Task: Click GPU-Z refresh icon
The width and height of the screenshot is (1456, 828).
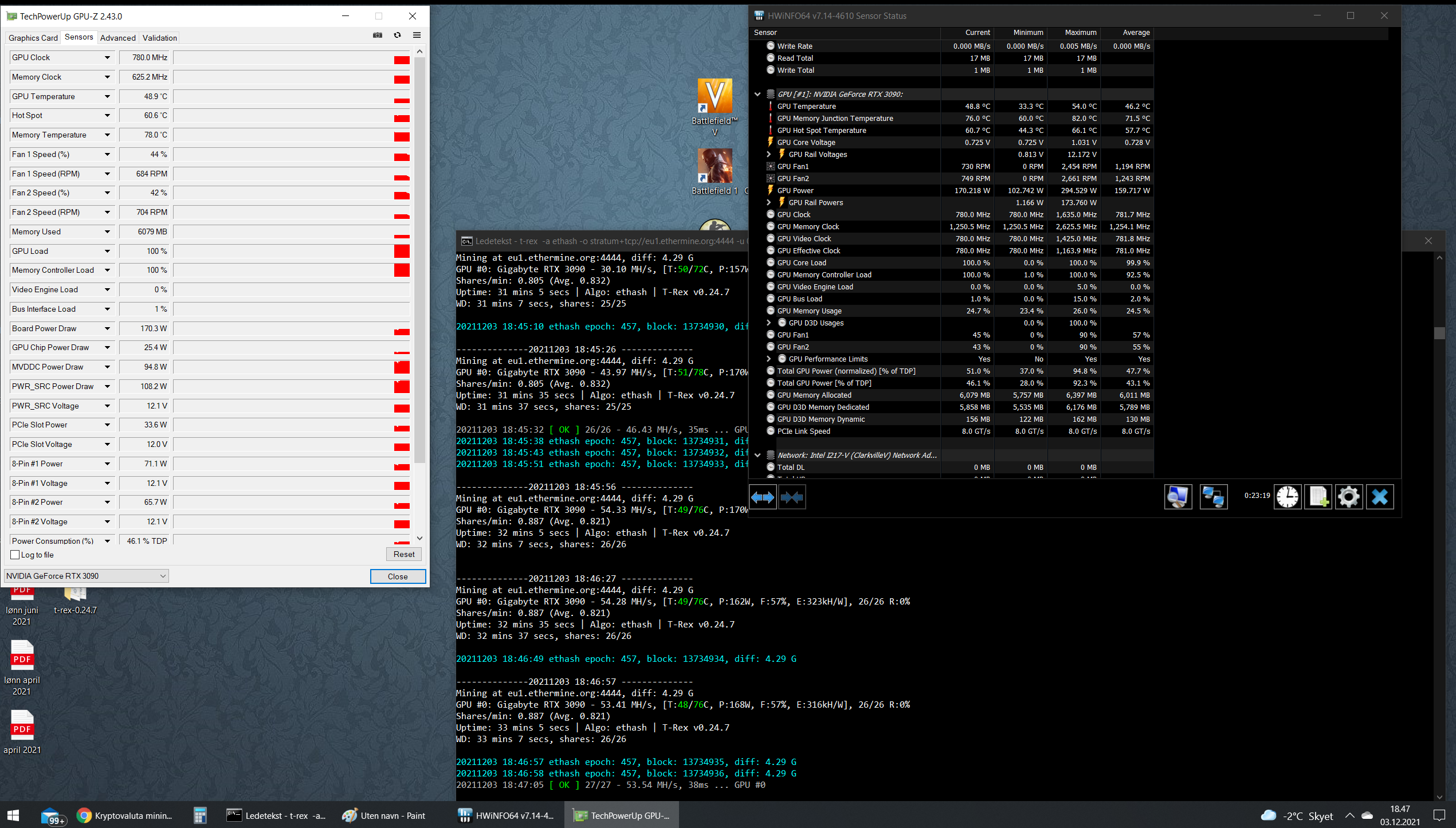Action: [397, 36]
